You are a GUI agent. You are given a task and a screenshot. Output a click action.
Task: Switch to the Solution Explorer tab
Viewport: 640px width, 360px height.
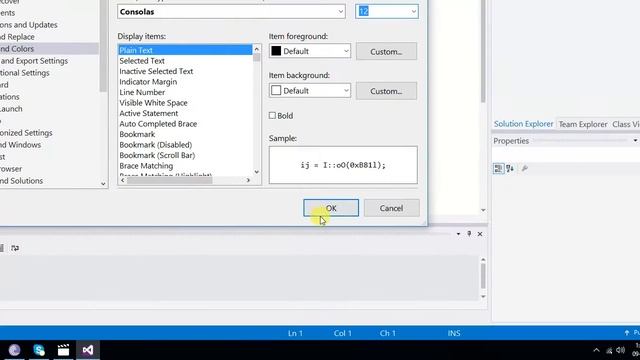click(x=523, y=124)
